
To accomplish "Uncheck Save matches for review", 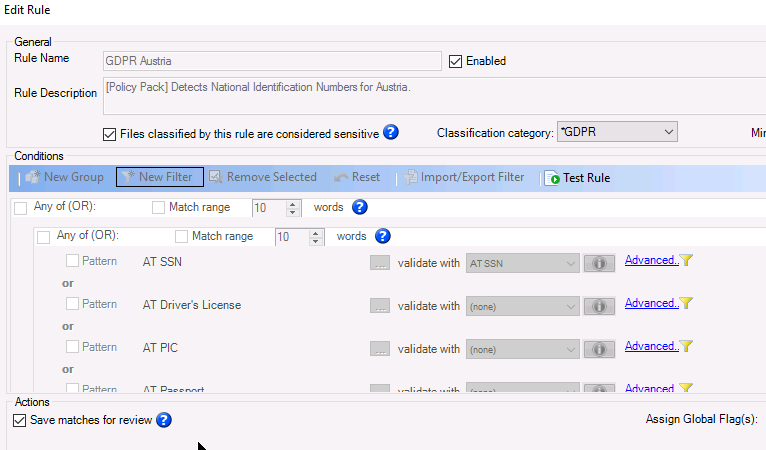I will tap(20, 421).
